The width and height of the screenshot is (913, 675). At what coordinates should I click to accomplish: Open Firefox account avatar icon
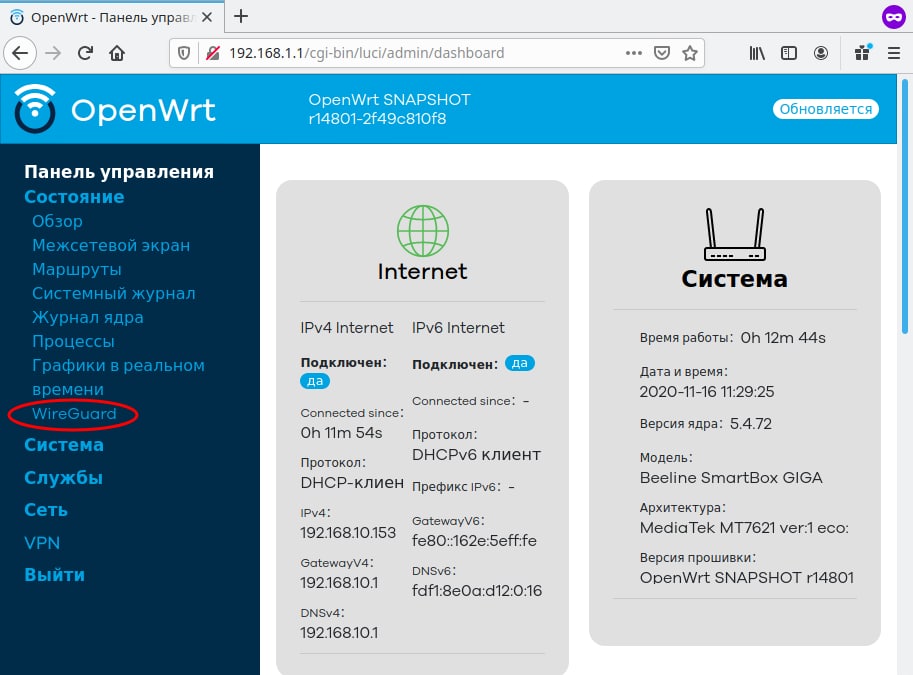pos(821,53)
